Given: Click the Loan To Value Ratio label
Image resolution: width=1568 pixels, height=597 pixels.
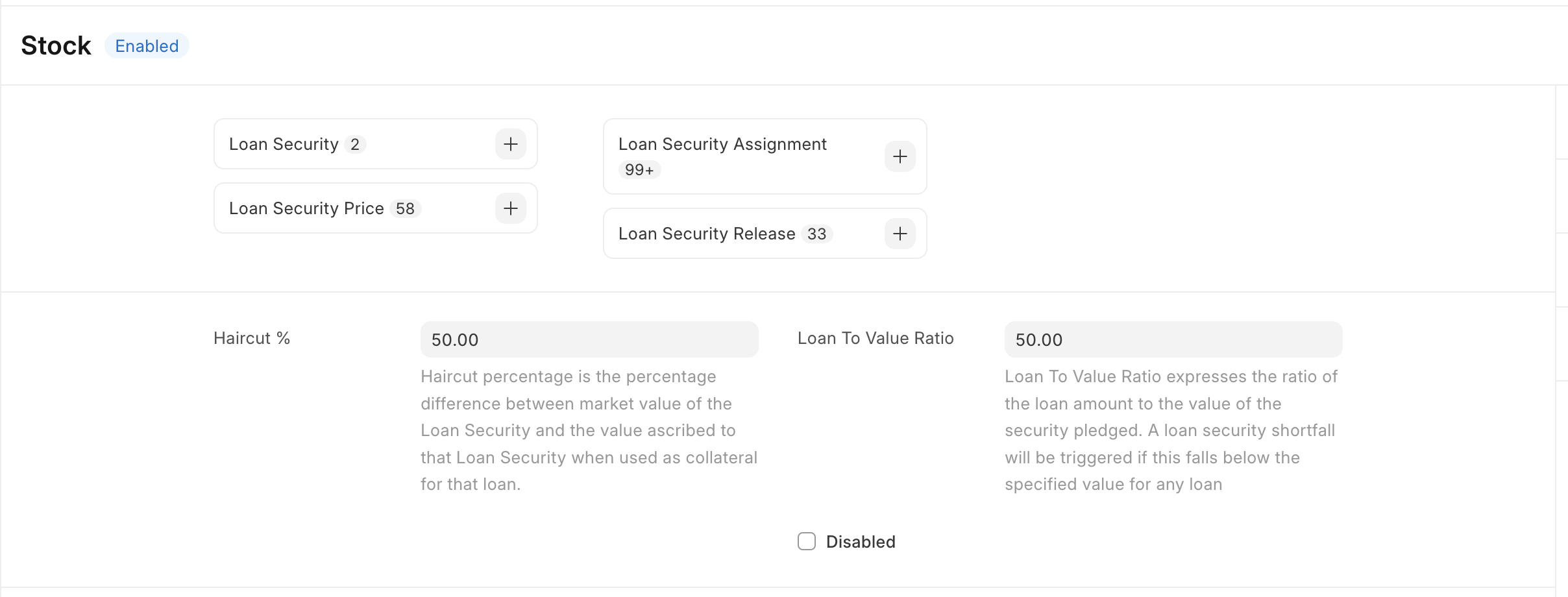Looking at the screenshot, I should (x=876, y=338).
